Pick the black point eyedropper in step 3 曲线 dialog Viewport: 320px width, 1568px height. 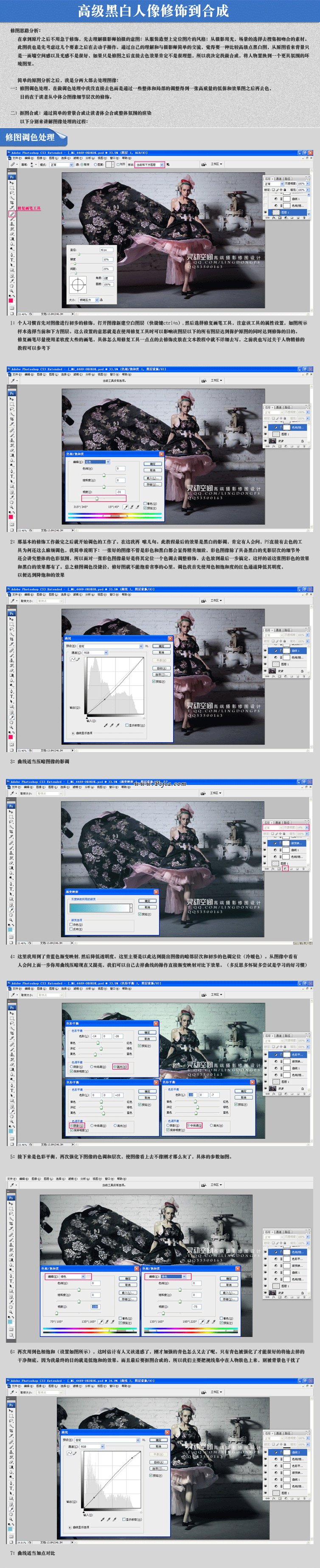[107, 725]
